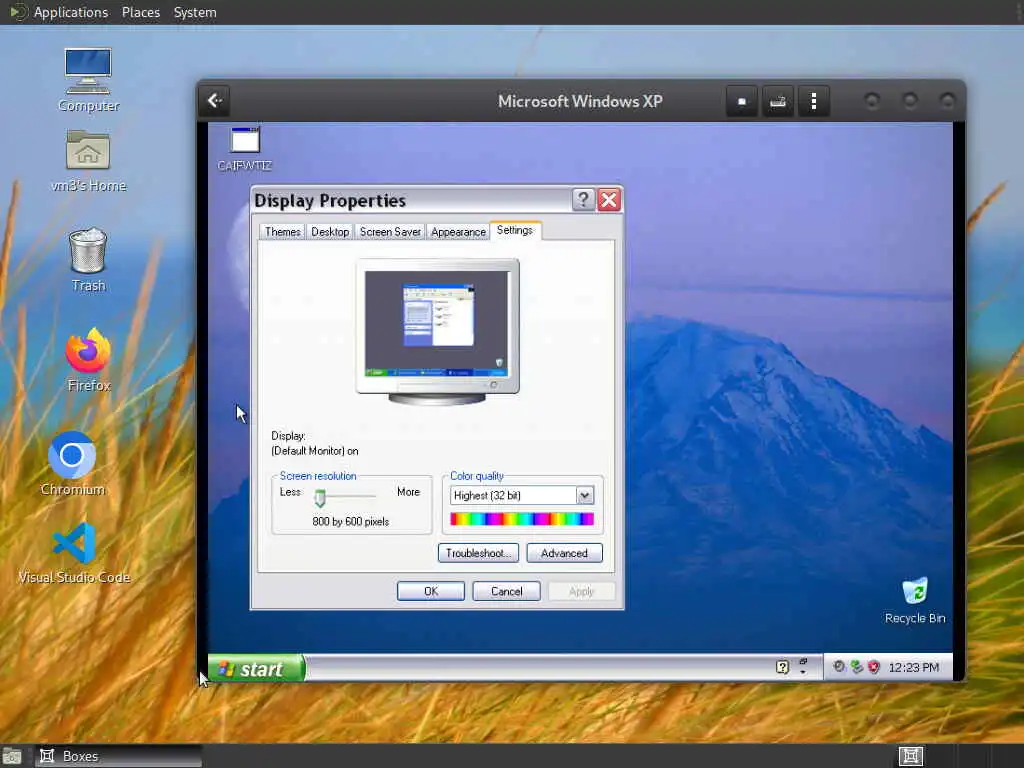Confirm with the OK button
The width and height of the screenshot is (1024, 768).
pyautogui.click(x=431, y=591)
